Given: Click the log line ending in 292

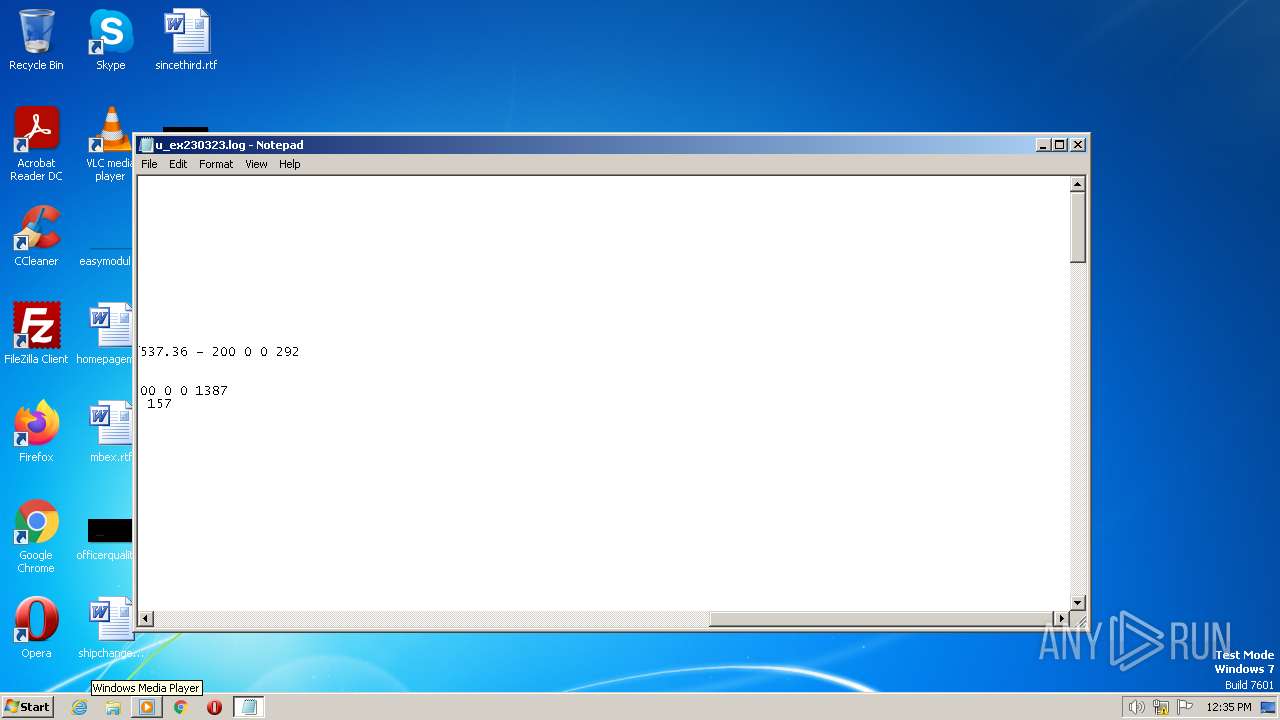Looking at the screenshot, I should tap(219, 352).
